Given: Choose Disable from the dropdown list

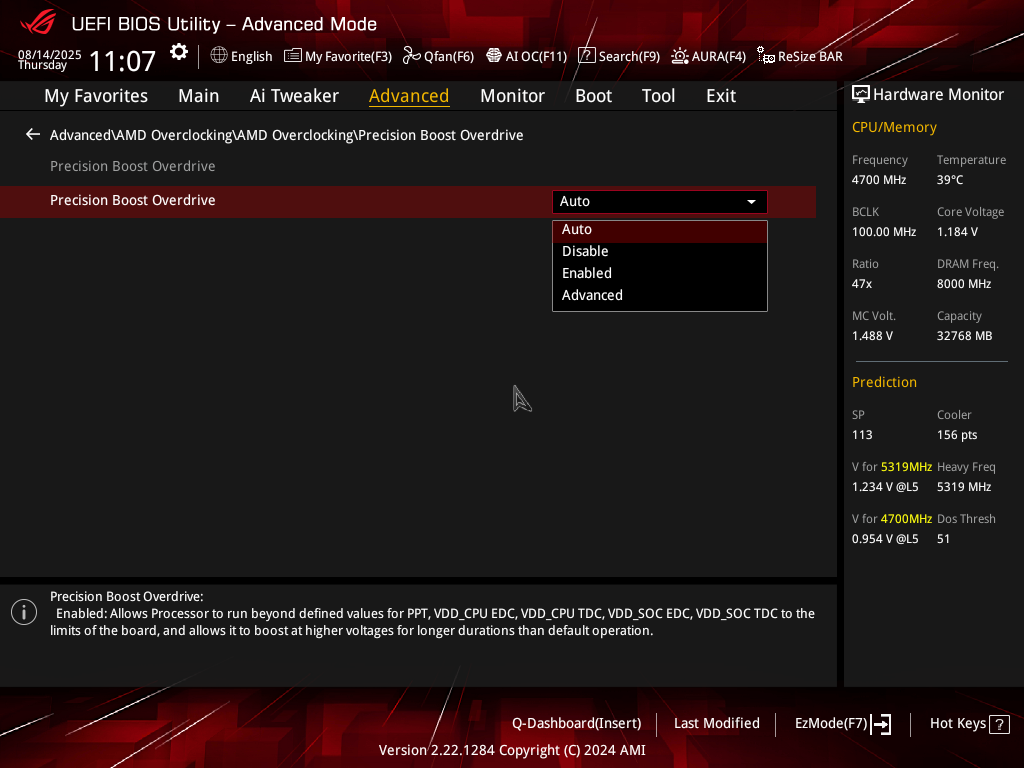Looking at the screenshot, I should [x=660, y=251].
